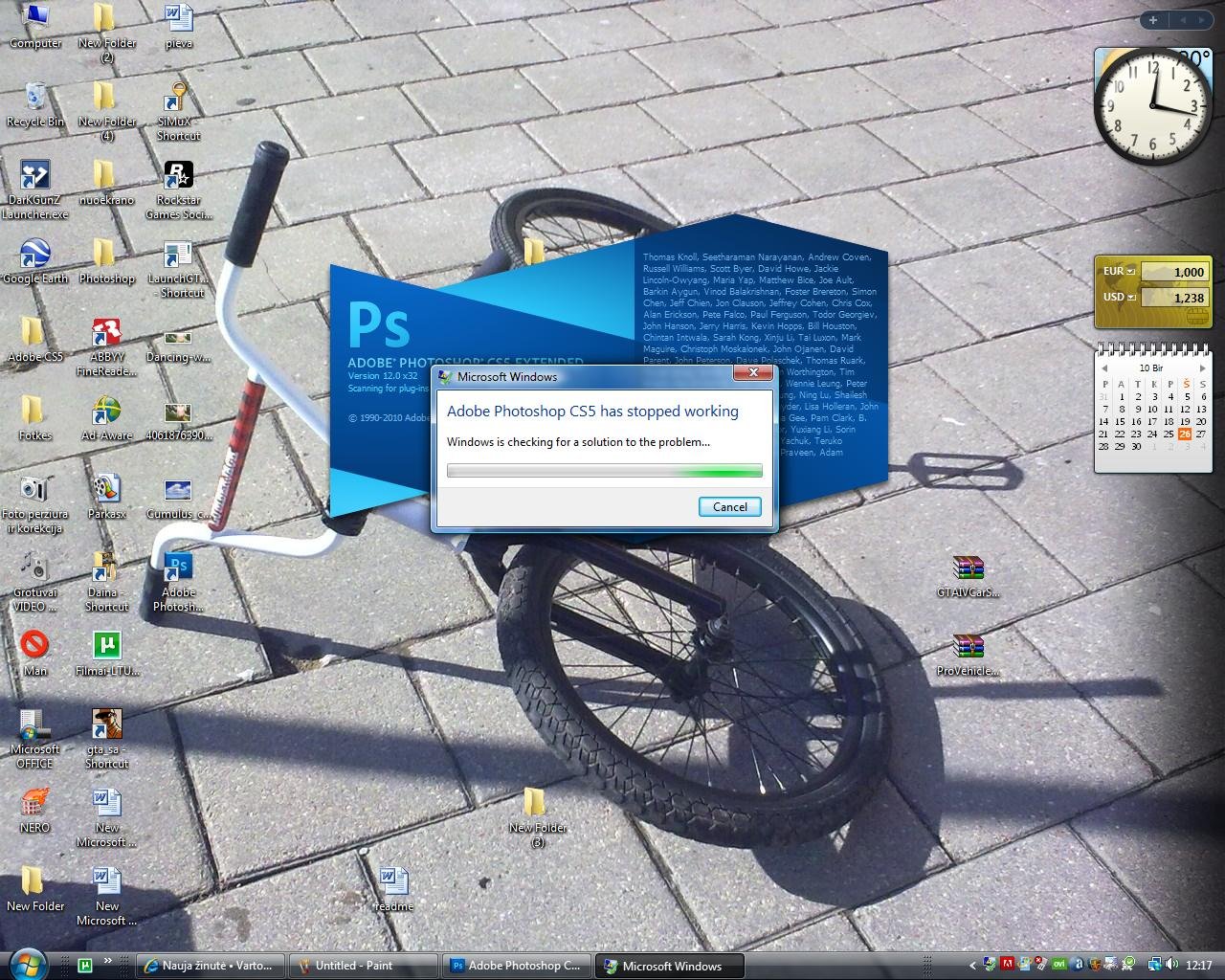Open the readme document on the desktop

pyautogui.click(x=393, y=882)
